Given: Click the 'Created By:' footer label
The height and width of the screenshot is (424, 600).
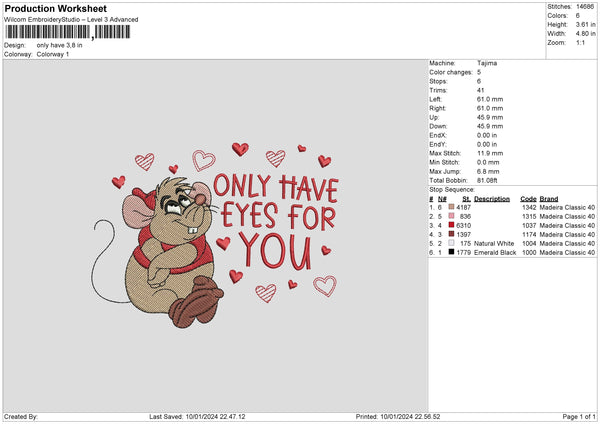Looking at the screenshot, I should coord(21,417).
